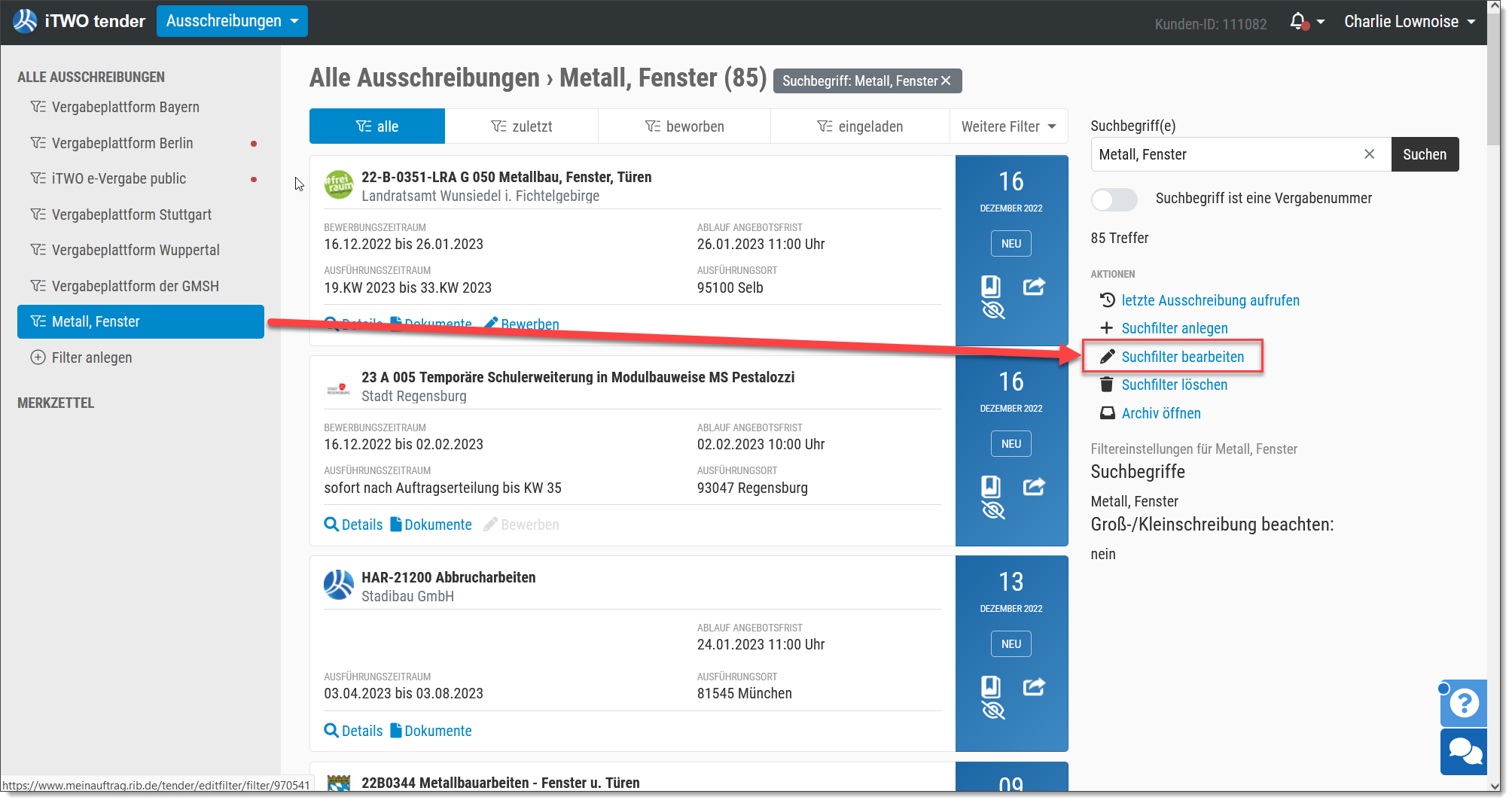Share the Temporäre Schulerweiterung tender
The height and width of the screenshot is (803, 1512).
1034,486
